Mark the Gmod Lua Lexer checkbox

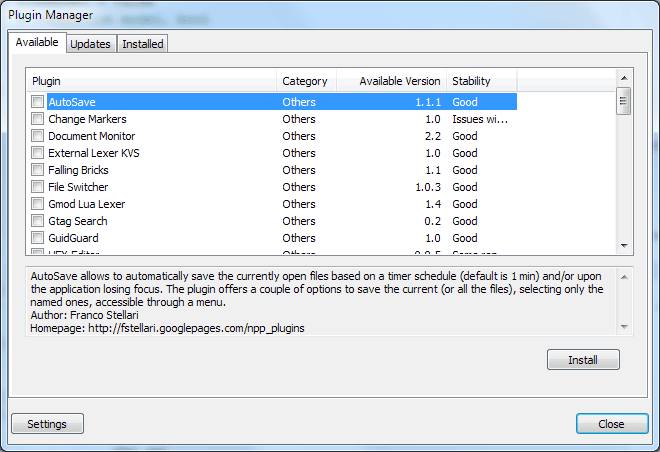click(37, 204)
